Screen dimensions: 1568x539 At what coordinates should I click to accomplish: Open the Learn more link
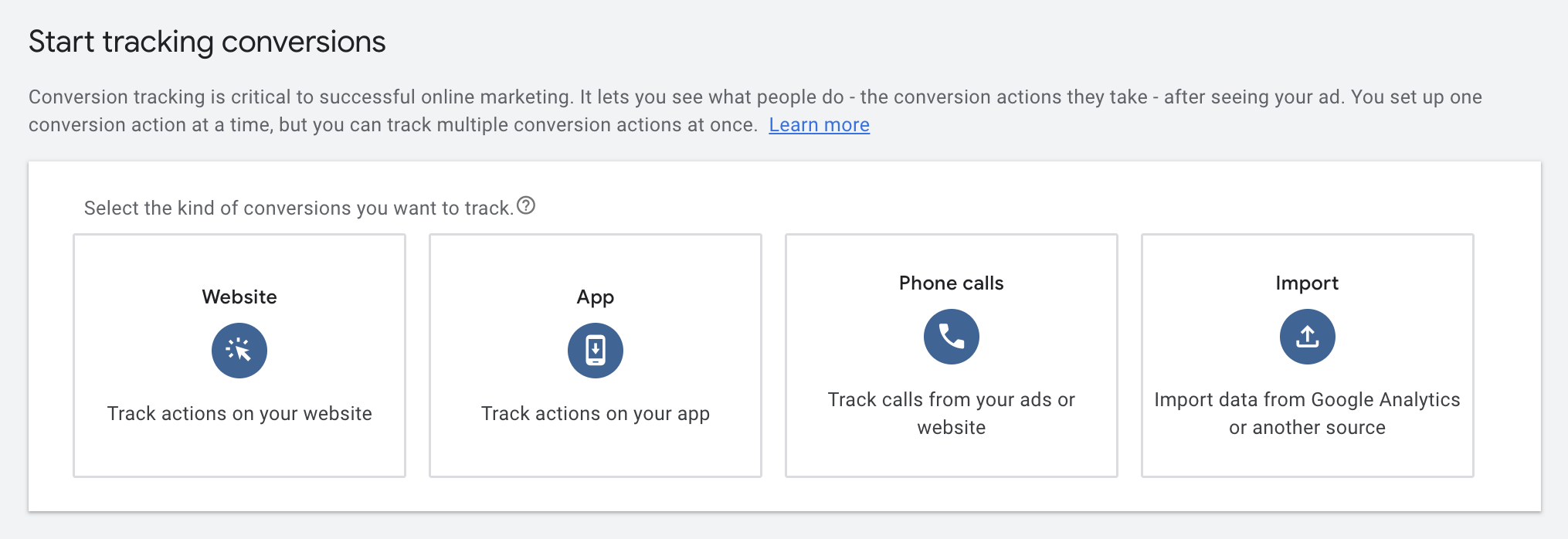click(819, 125)
